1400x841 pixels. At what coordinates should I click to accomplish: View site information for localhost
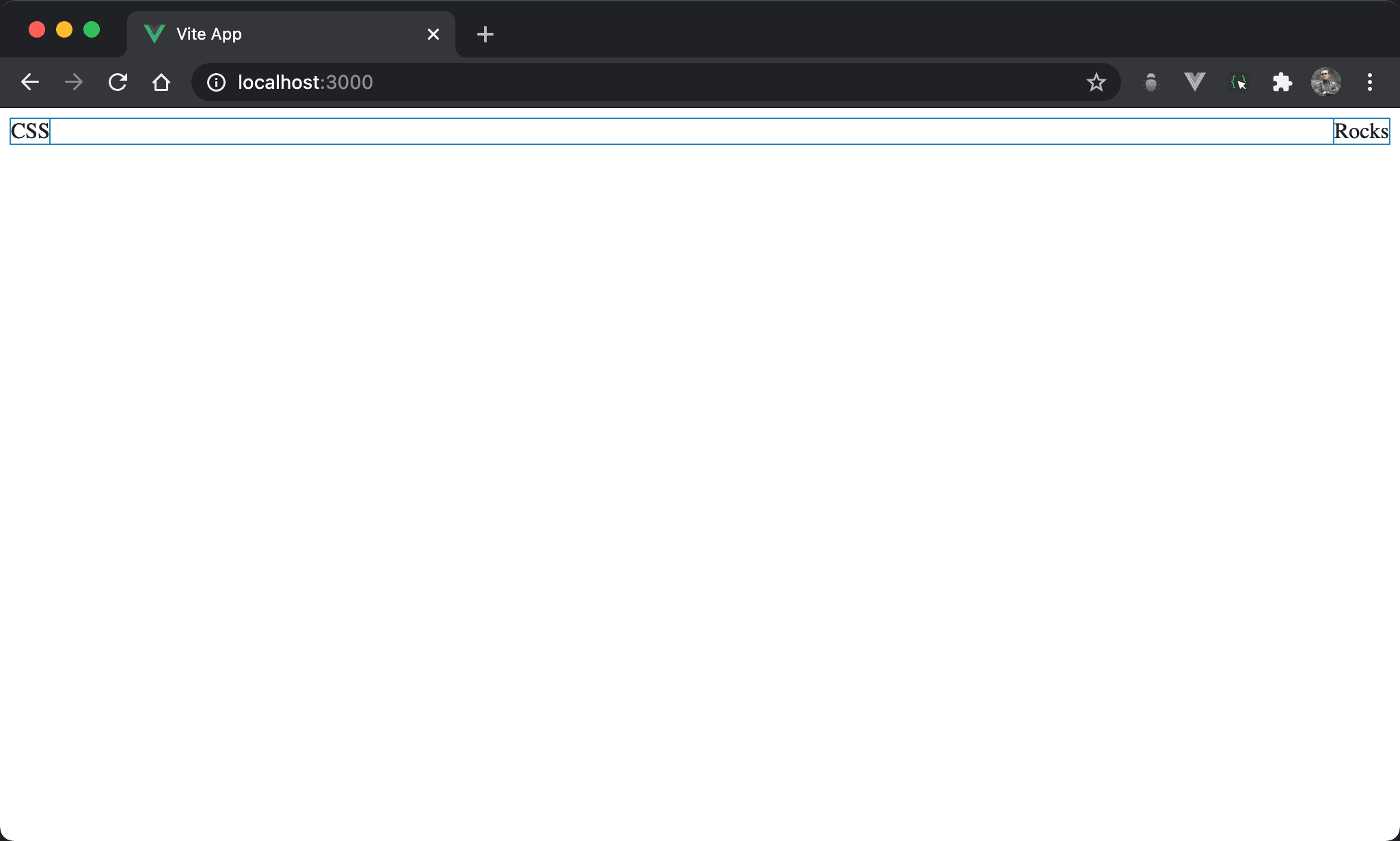click(x=216, y=83)
